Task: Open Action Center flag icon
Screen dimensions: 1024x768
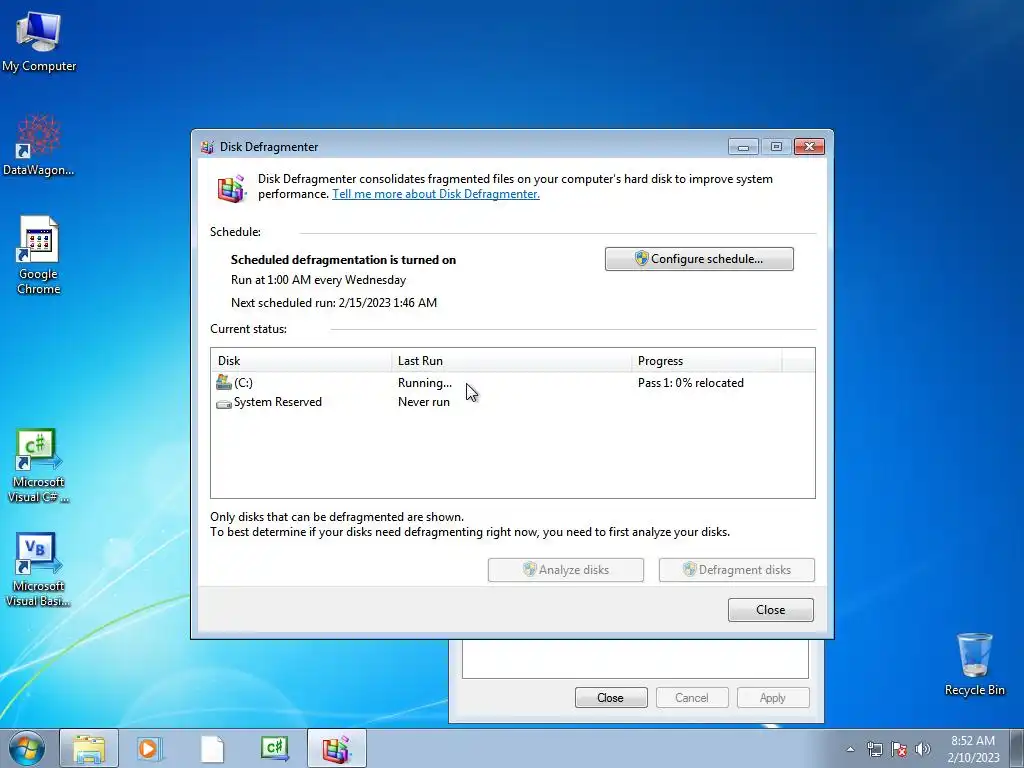Action: 899,749
